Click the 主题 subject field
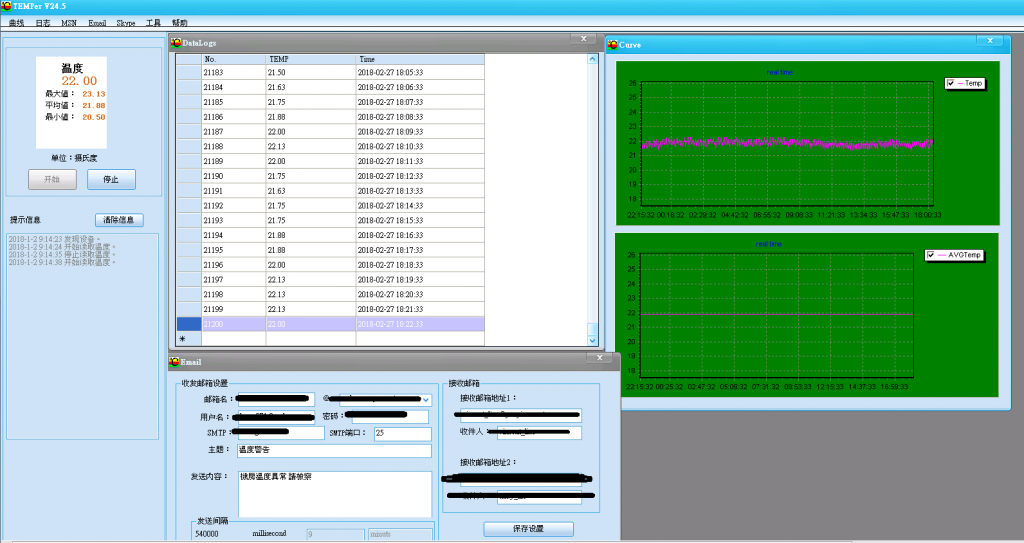Screen dimensions: 1024x543 coord(334,450)
